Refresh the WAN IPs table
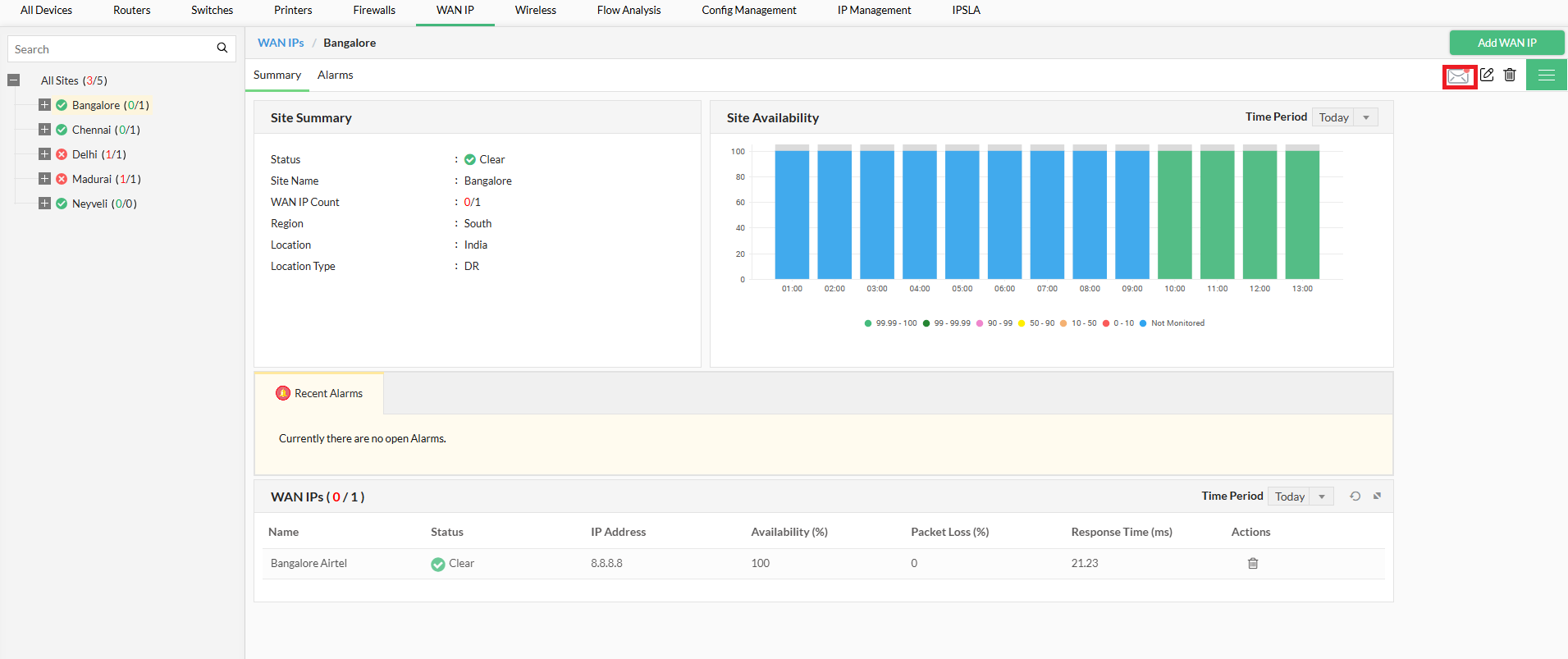1568x659 pixels. 1355,497
